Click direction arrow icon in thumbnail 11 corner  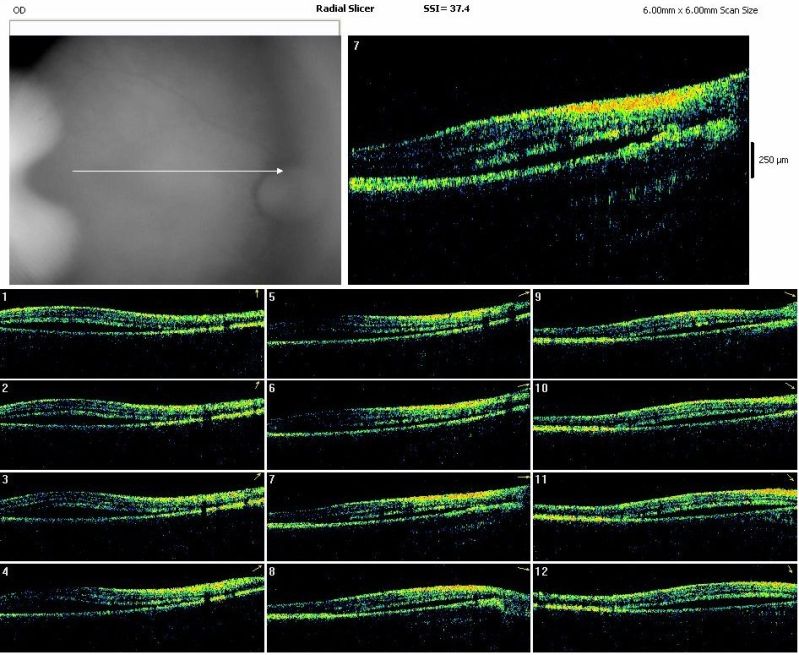tap(790, 479)
